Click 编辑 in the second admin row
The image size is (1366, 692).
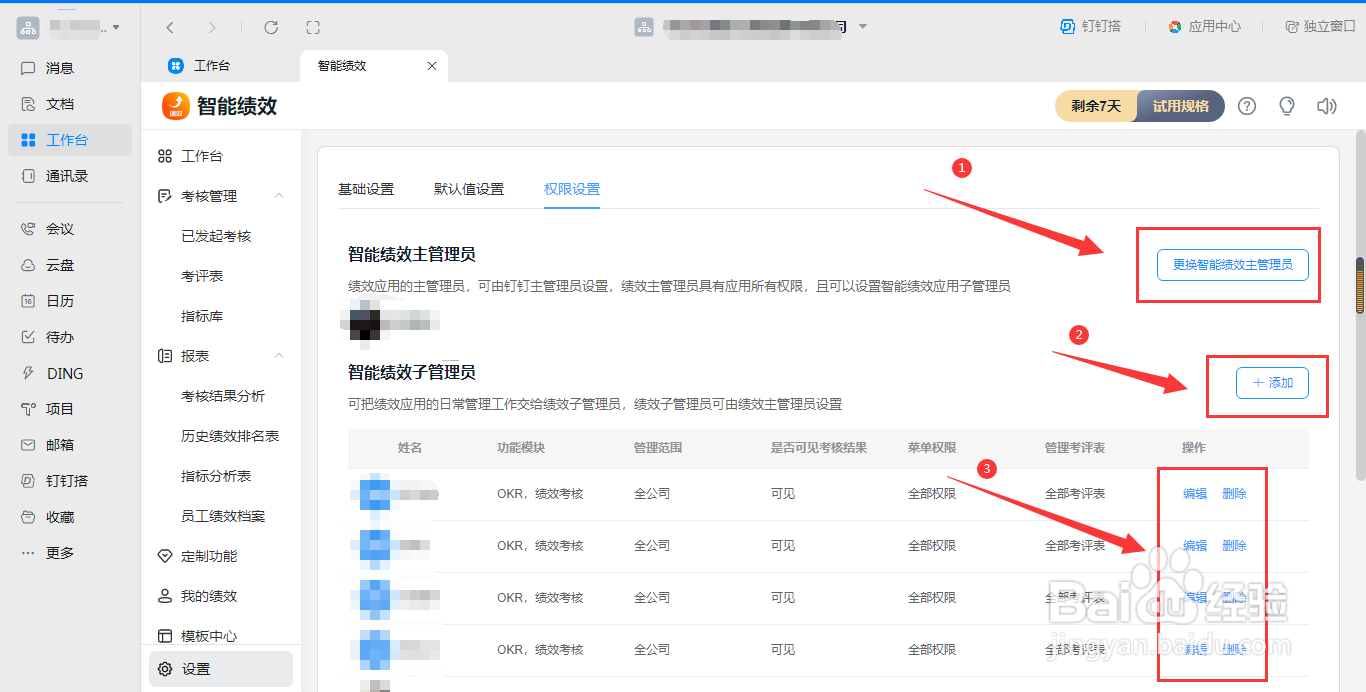click(x=1195, y=546)
